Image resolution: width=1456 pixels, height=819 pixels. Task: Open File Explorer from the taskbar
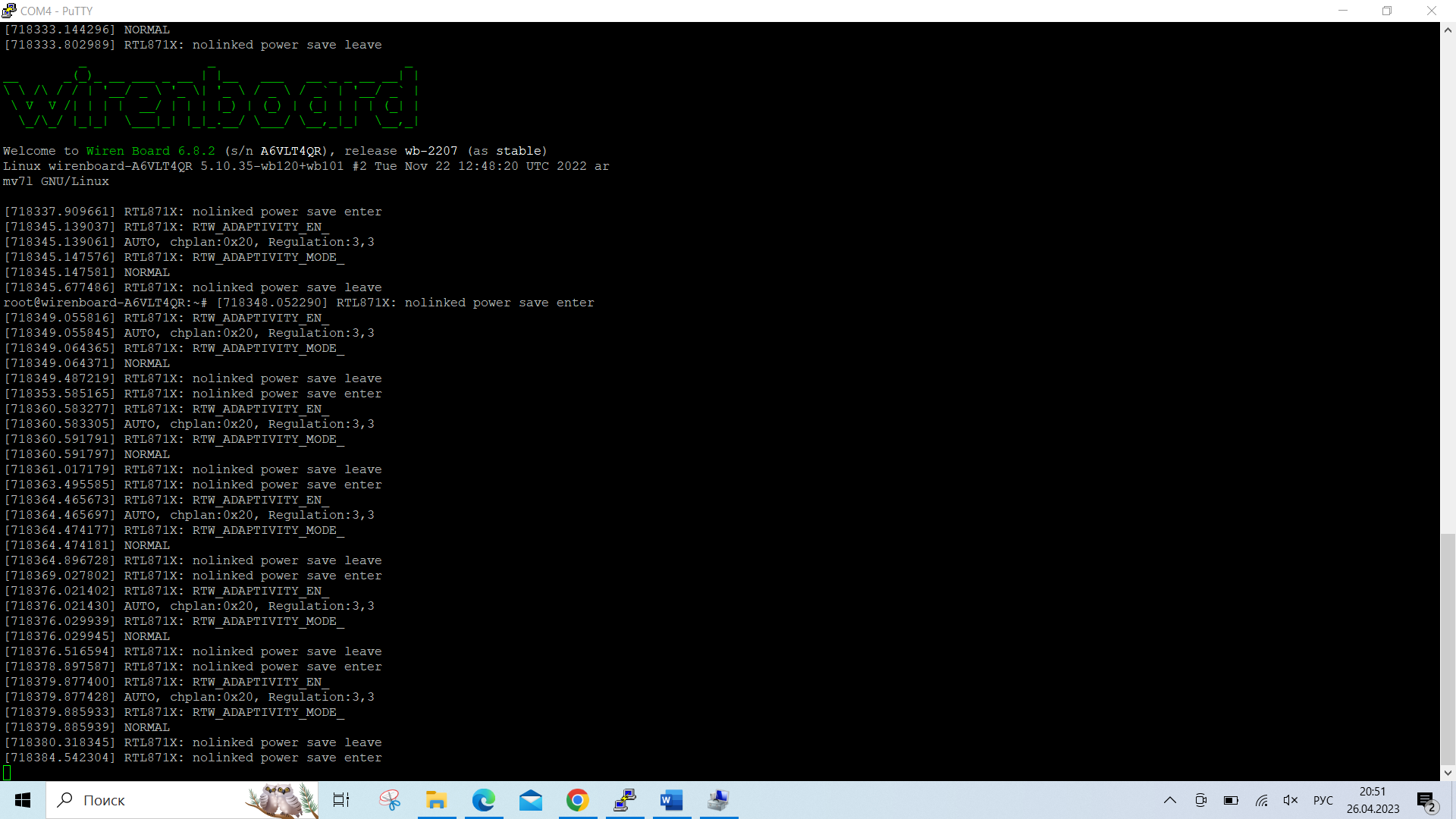pos(437,800)
